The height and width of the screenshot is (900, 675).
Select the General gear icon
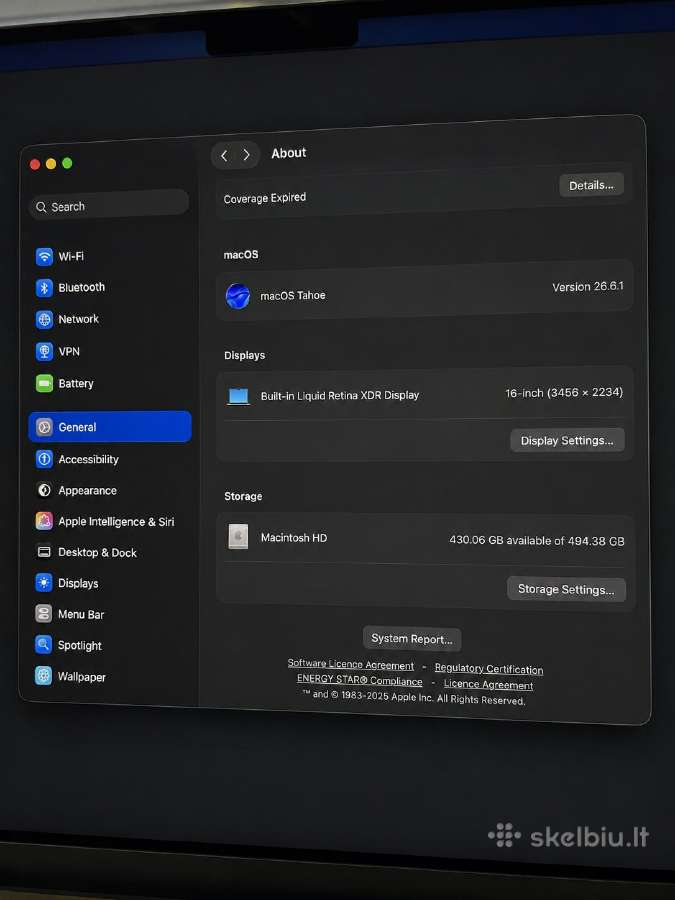pyautogui.click(x=44, y=427)
